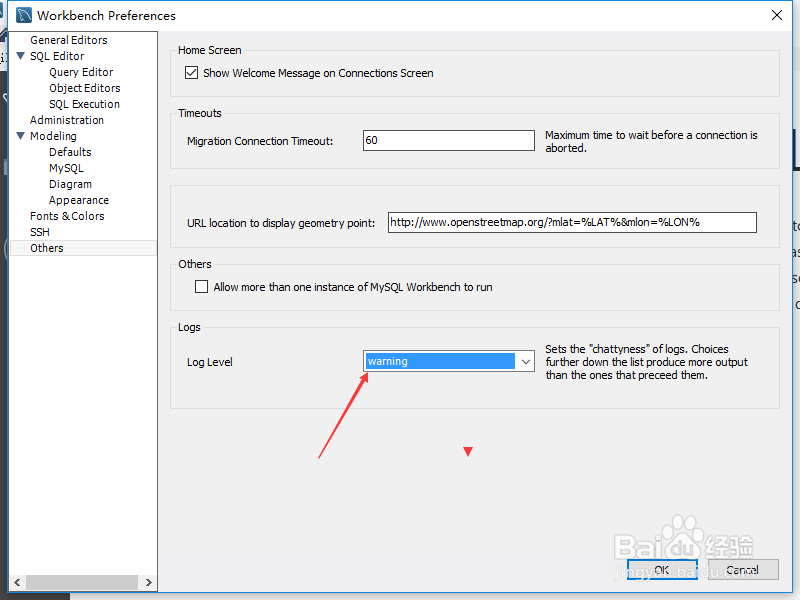Click Cancel to discard changes
800x600 pixels.
(743, 569)
